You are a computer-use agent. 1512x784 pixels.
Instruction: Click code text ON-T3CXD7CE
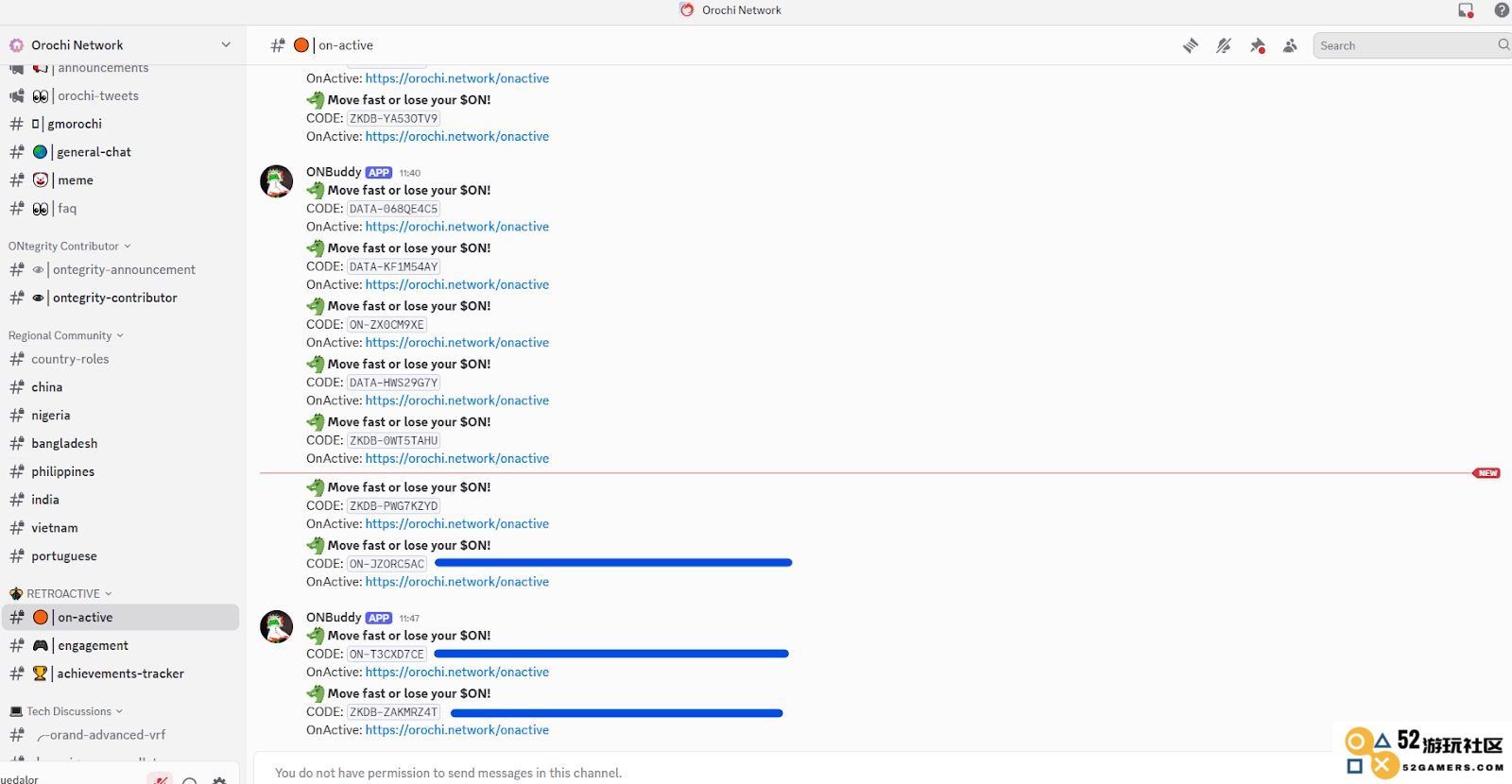(387, 655)
